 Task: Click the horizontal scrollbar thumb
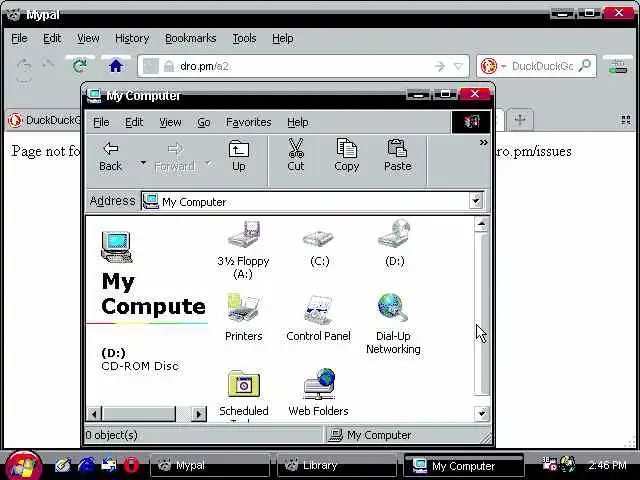click(x=138, y=414)
